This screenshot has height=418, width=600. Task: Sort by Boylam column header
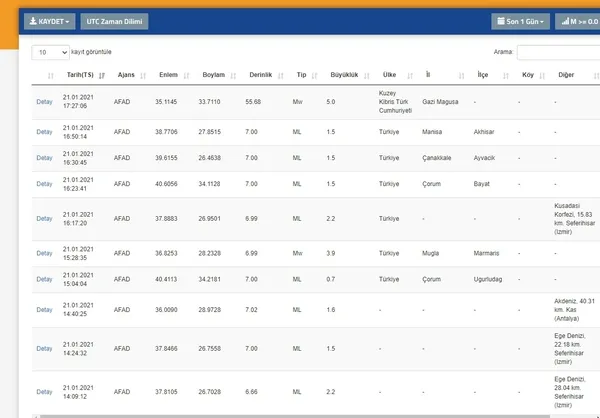pyautogui.click(x=214, y=75)
